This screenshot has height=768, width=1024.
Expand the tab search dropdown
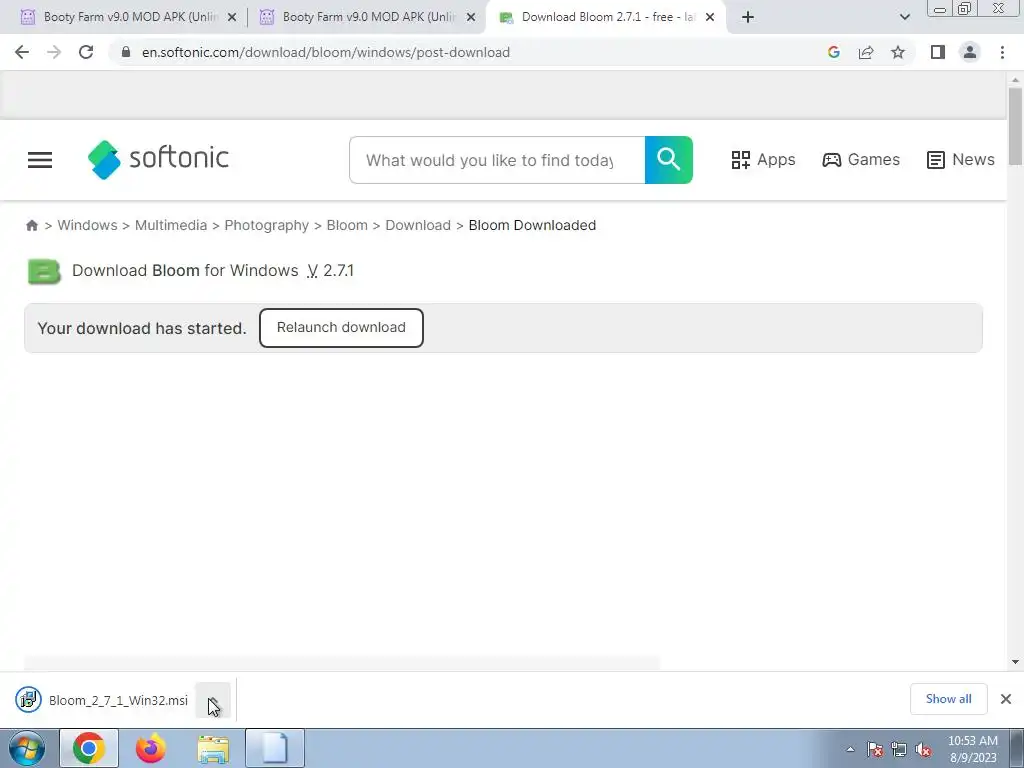[904, 18]
